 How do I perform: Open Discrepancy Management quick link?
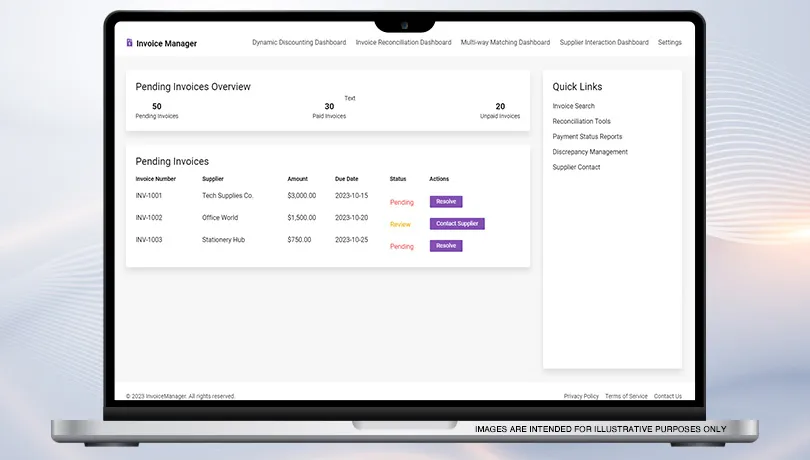point(590,152)
